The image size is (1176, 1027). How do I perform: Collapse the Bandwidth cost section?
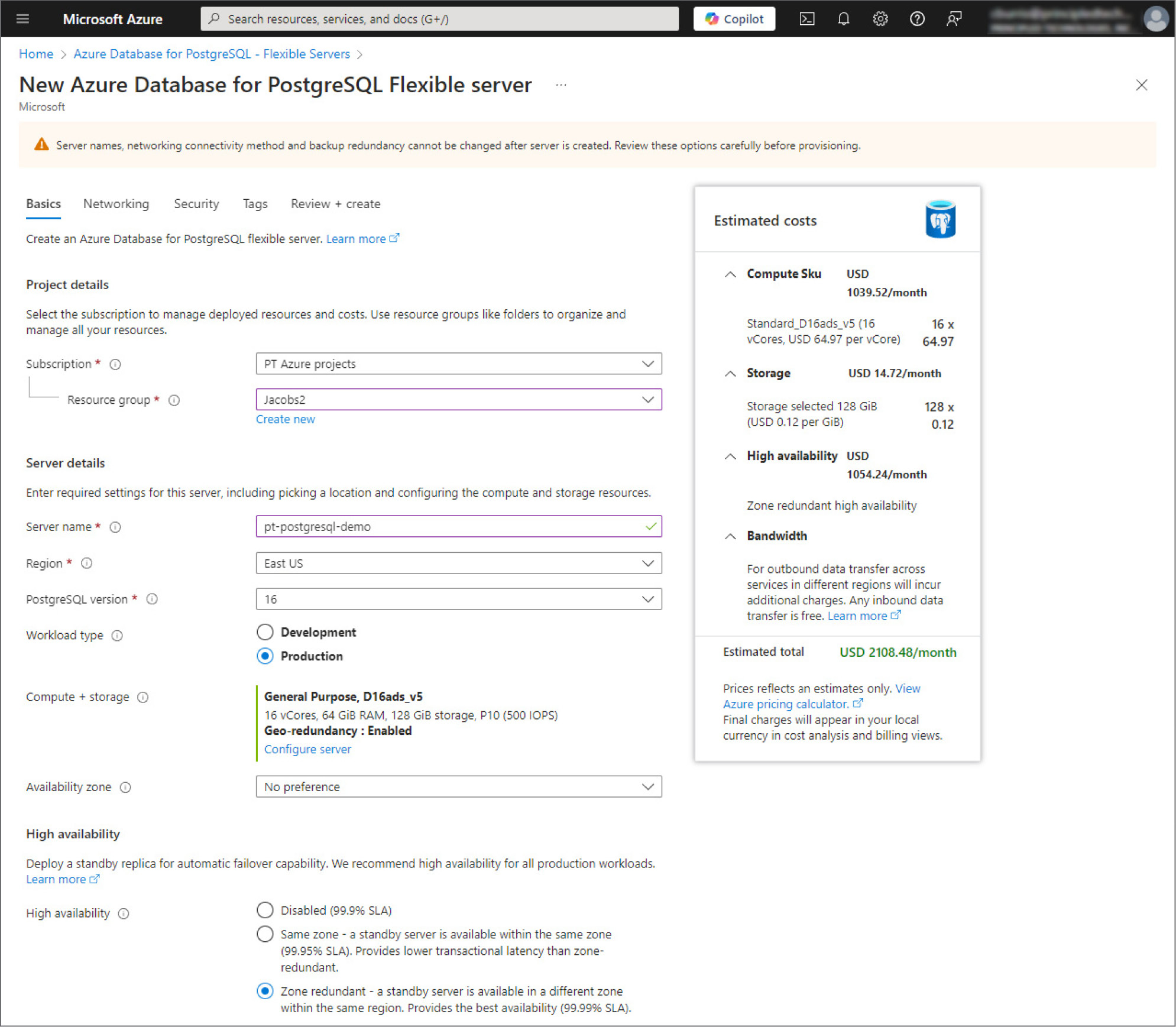pos(730,536)
